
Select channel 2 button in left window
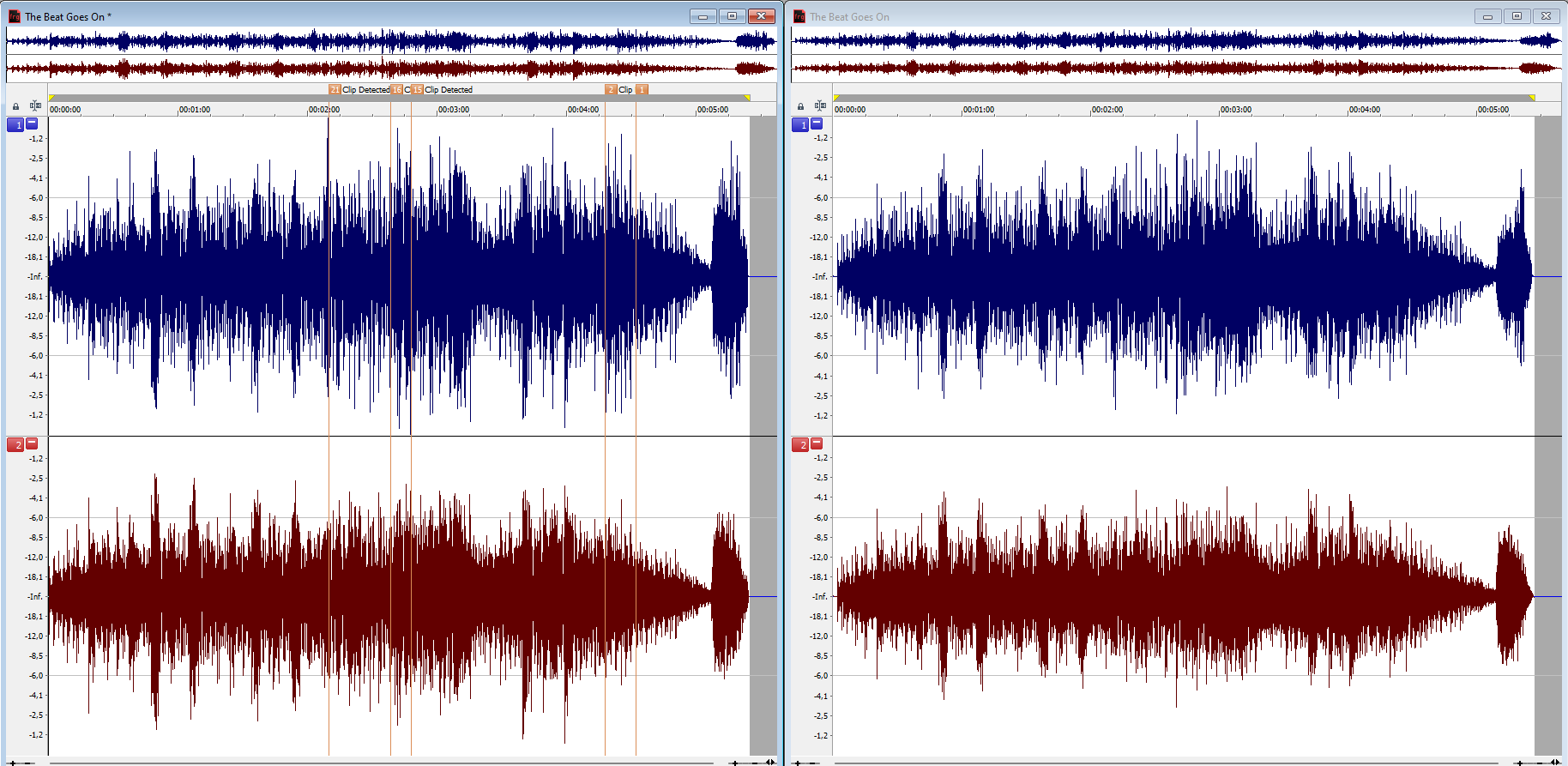pyautogui.click(x=15, y=445)
